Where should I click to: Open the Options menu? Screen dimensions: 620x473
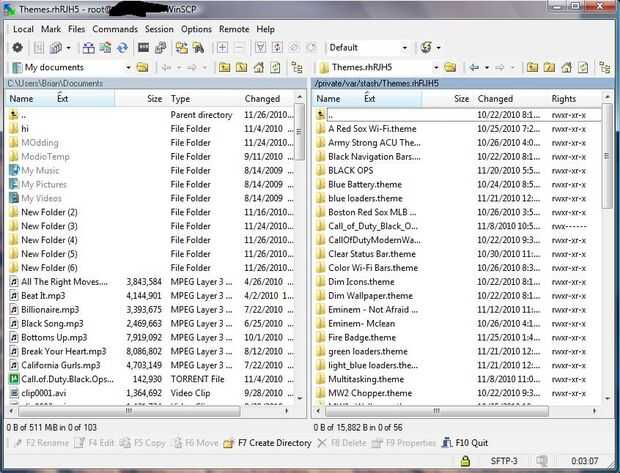click(x=196, y=29)
